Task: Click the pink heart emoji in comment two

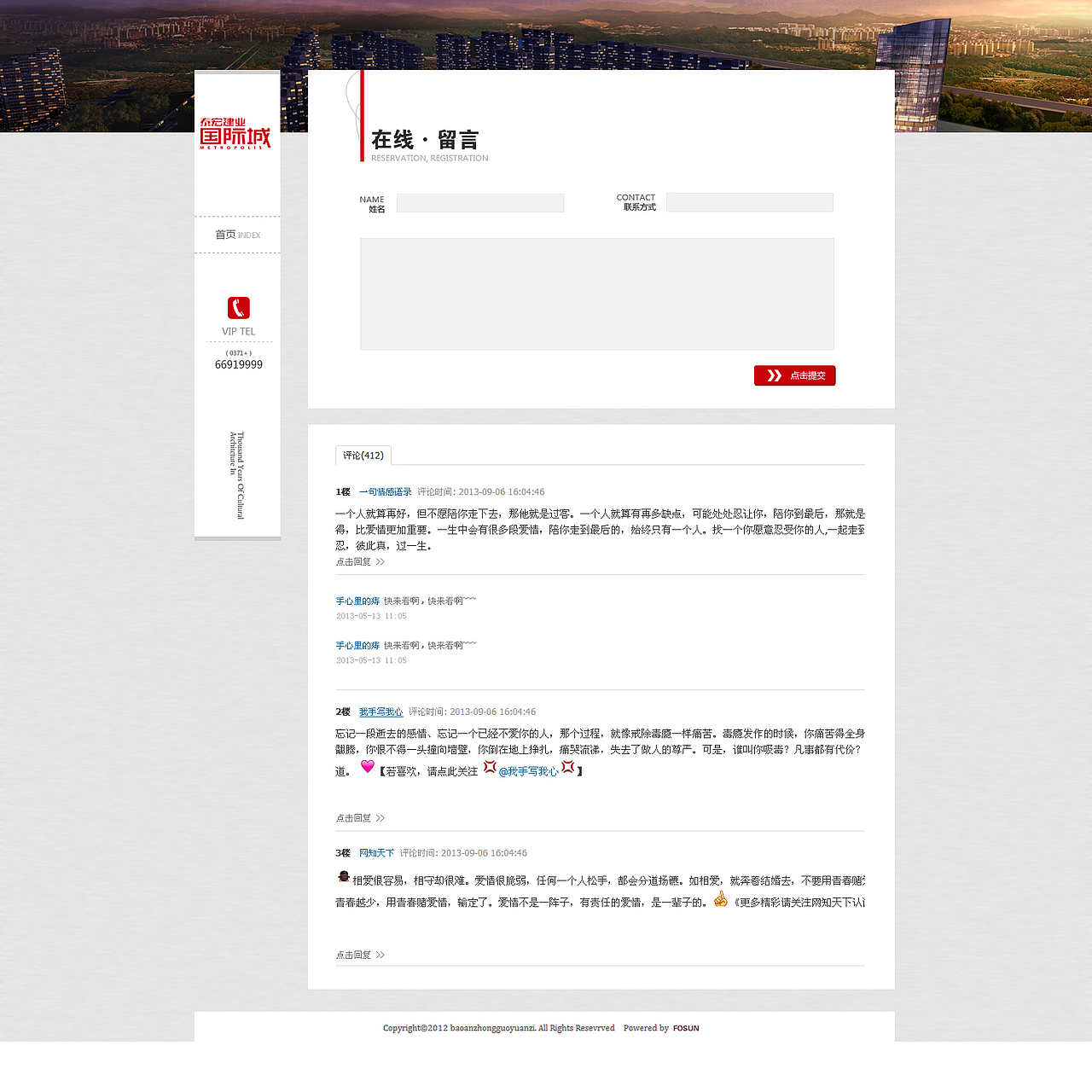Action: click(367, 766)
